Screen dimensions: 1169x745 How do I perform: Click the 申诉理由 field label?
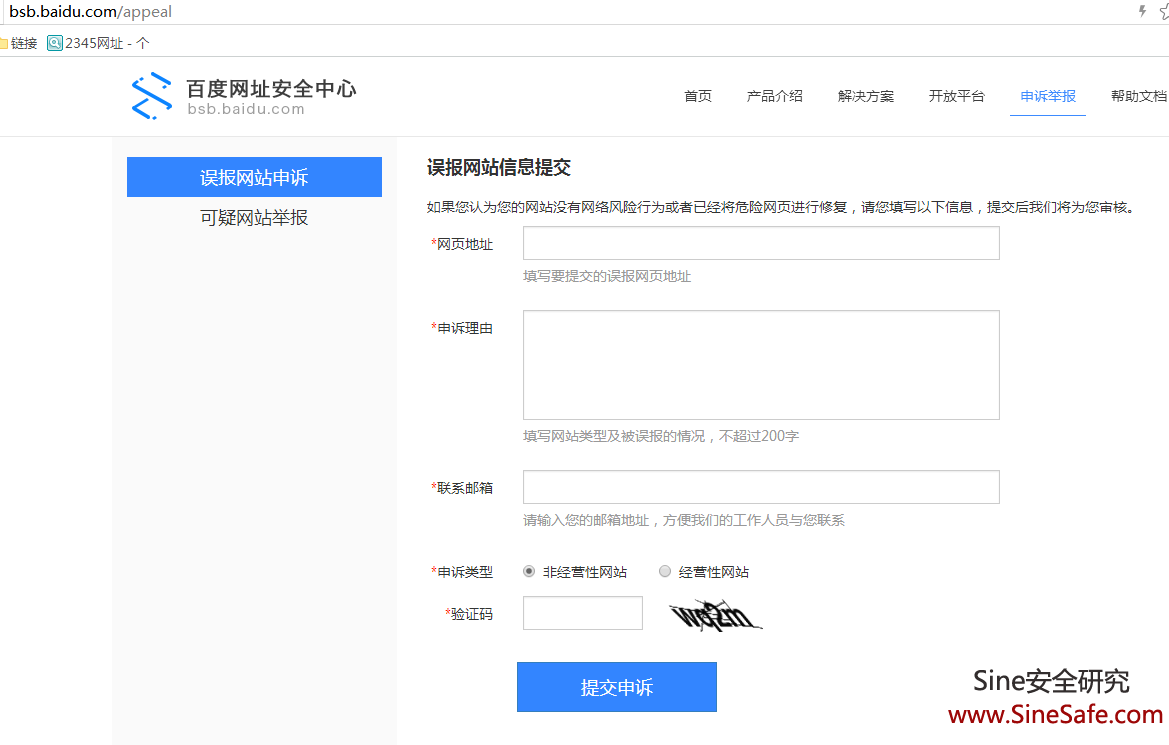click(x=464, y=328)
